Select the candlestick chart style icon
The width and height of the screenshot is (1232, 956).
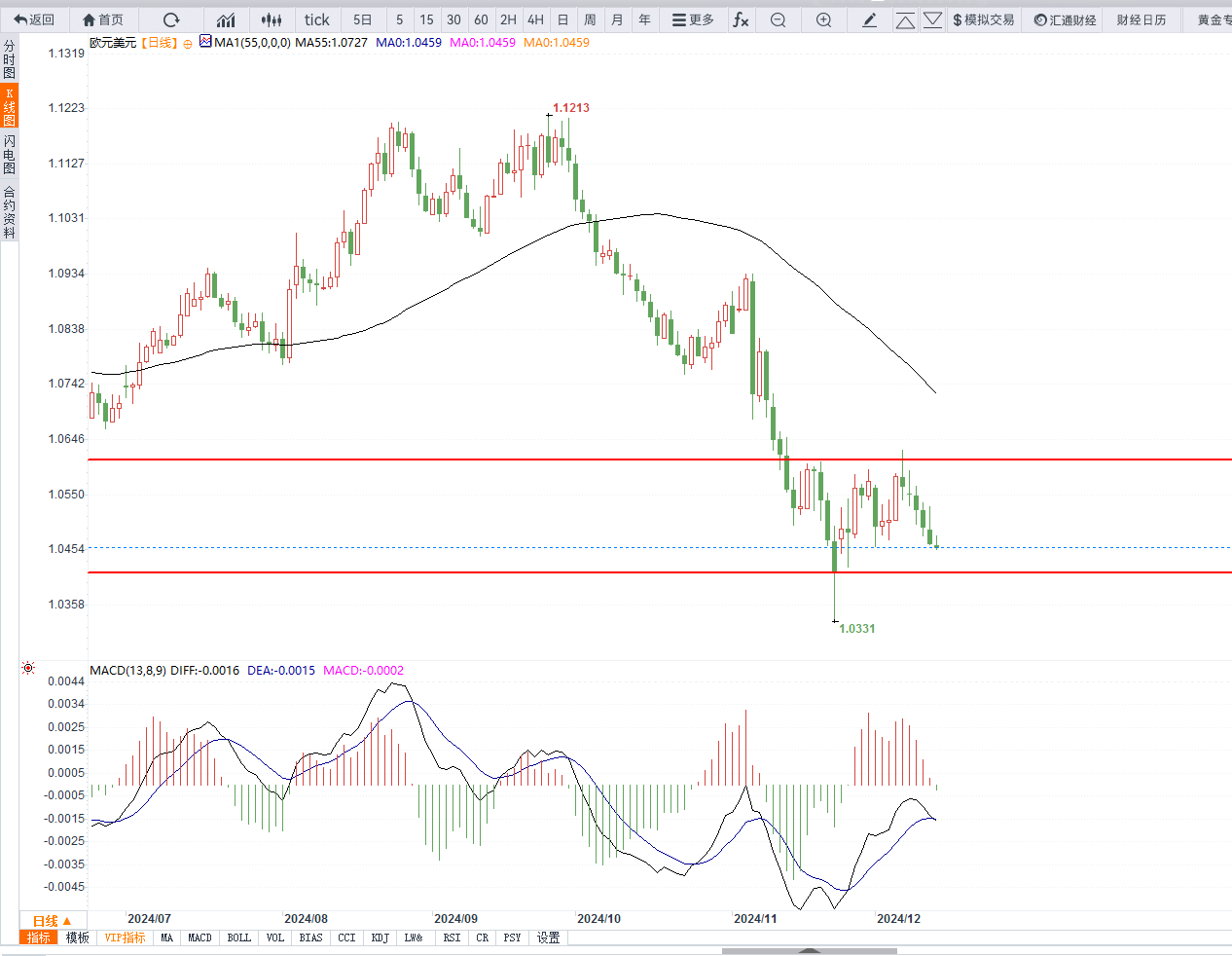272,19
